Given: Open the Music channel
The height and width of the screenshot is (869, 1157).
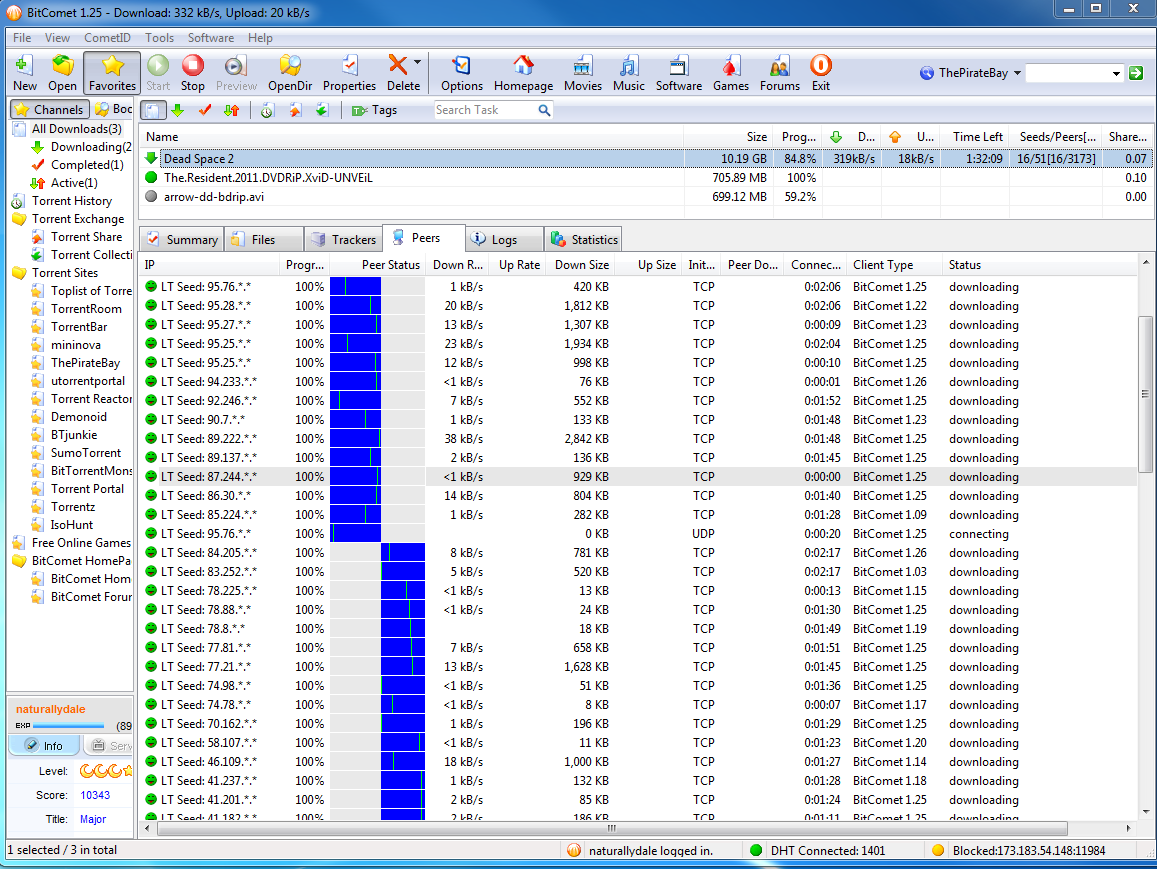Looking at the screenshot, I should point(629,73).
